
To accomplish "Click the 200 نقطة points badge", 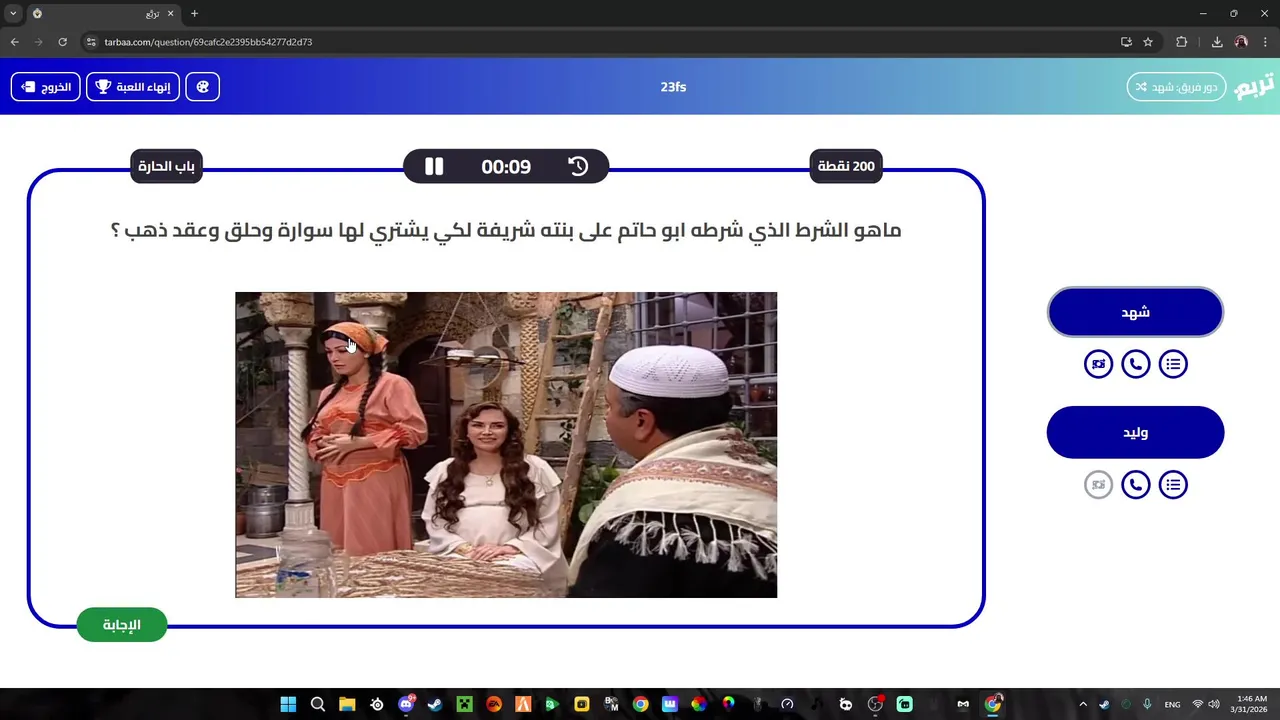I will pyautogui.click(x=846, y=166).
